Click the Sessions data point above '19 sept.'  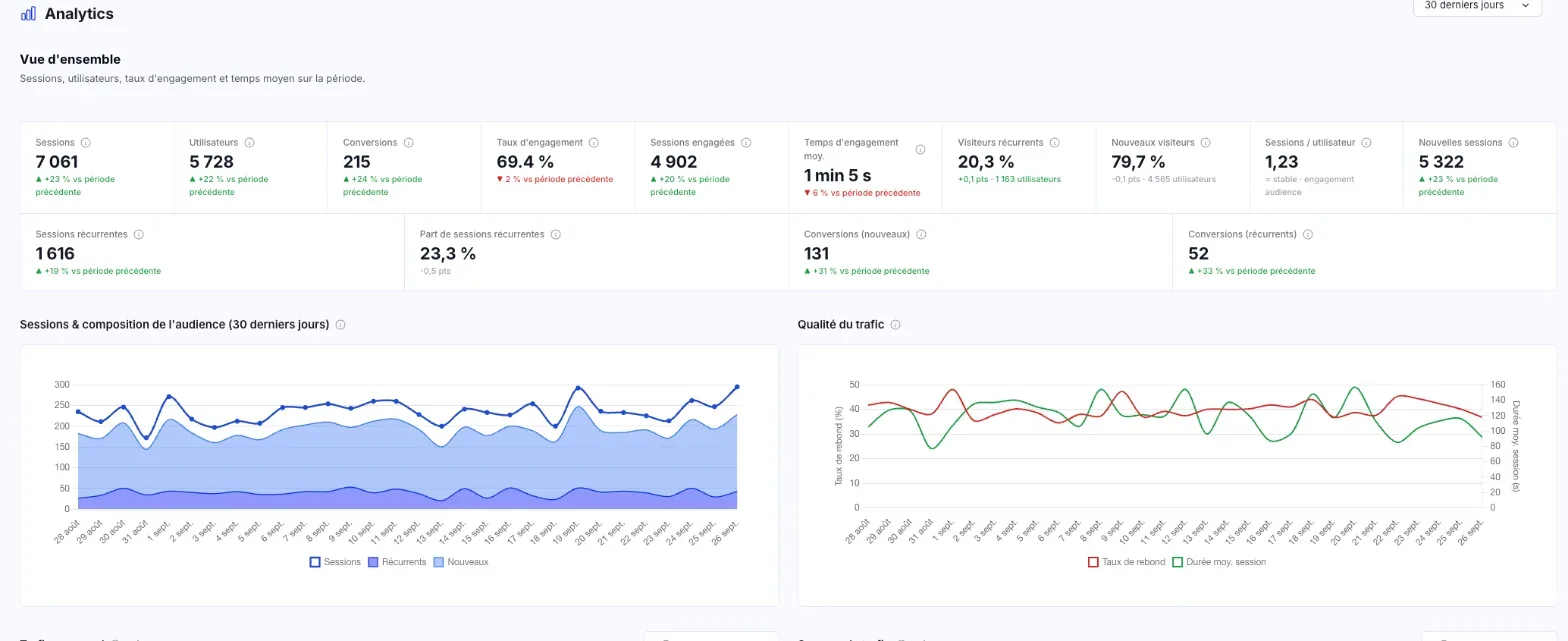click(x=577, y=388)
